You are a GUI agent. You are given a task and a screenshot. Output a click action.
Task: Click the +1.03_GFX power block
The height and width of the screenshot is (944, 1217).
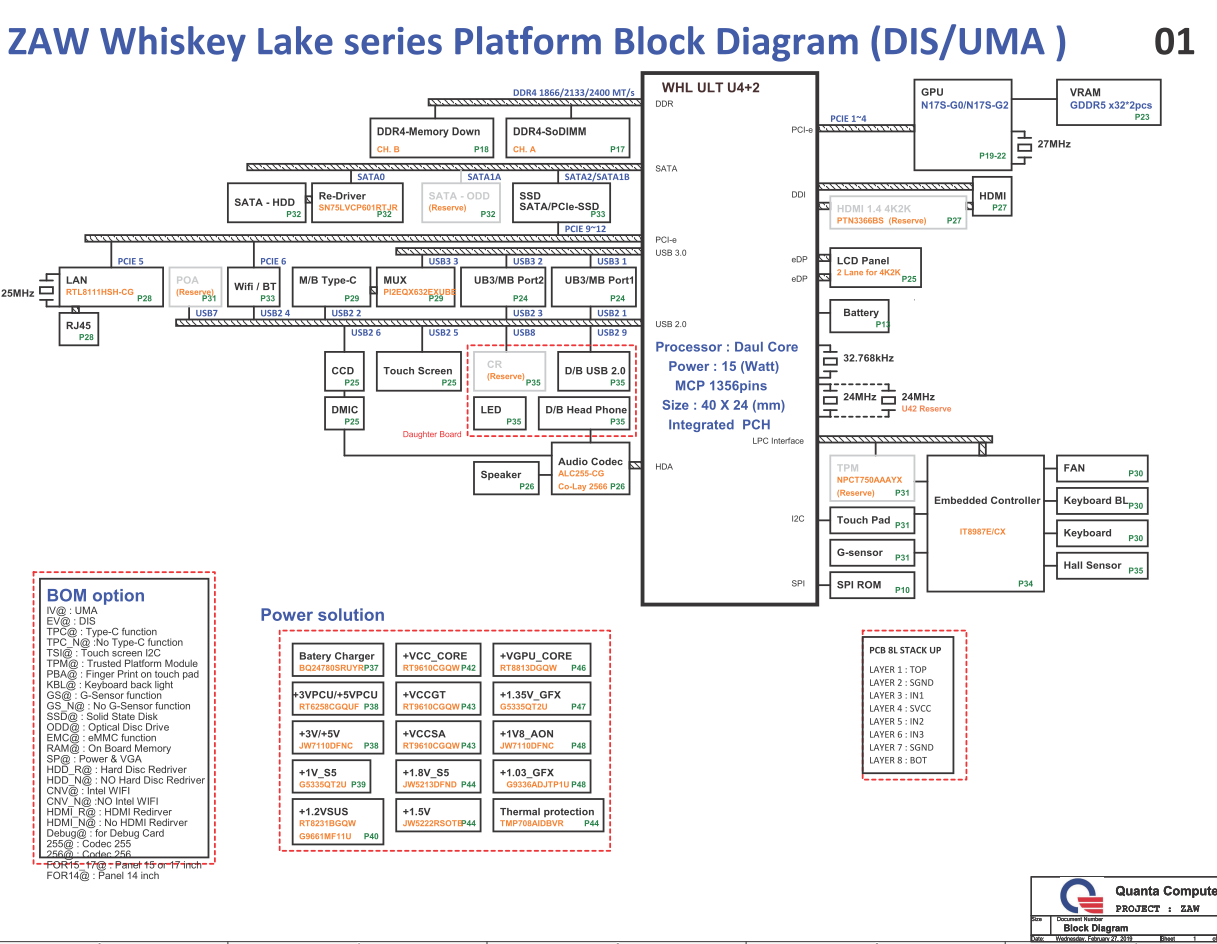click(x=542, y=778)
